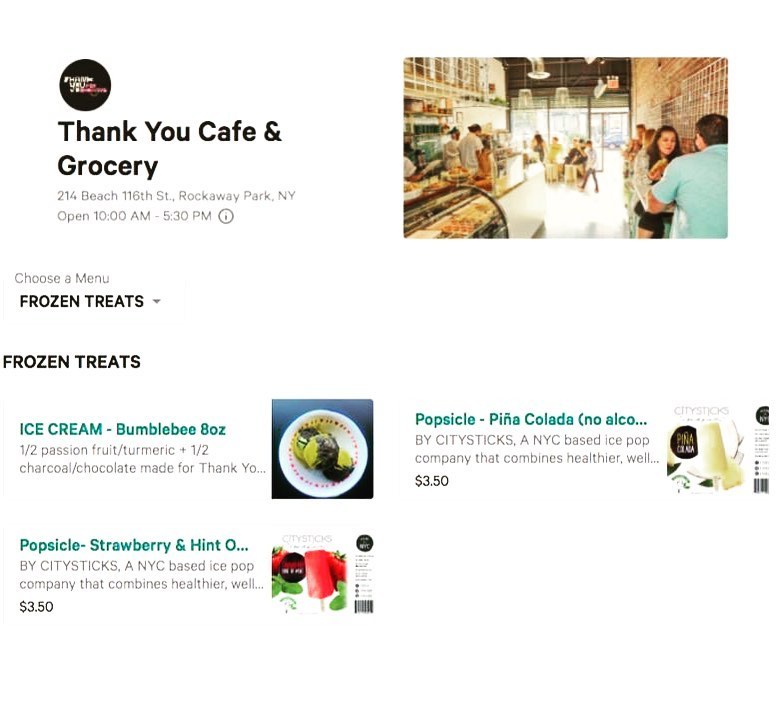The width and height of the screenshot is (781, 719).
Task: Open Popsicle - Strawberry item title
Action: tap(133, 545)
